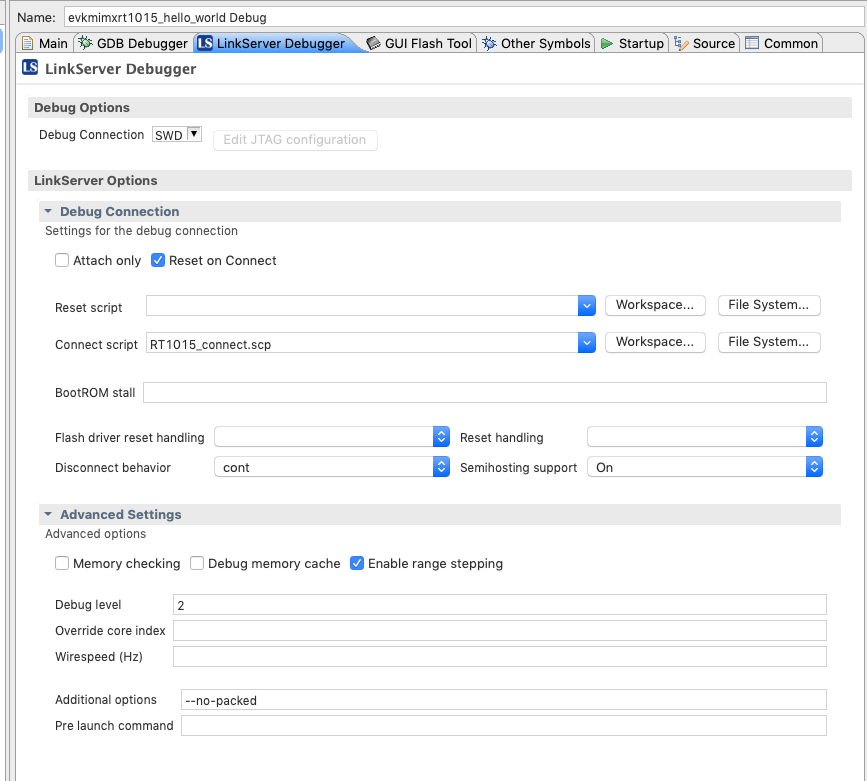Click the LinkServer Debugger tab LS icon
Viewport: 867px width, 781px height.
point(205,43)
